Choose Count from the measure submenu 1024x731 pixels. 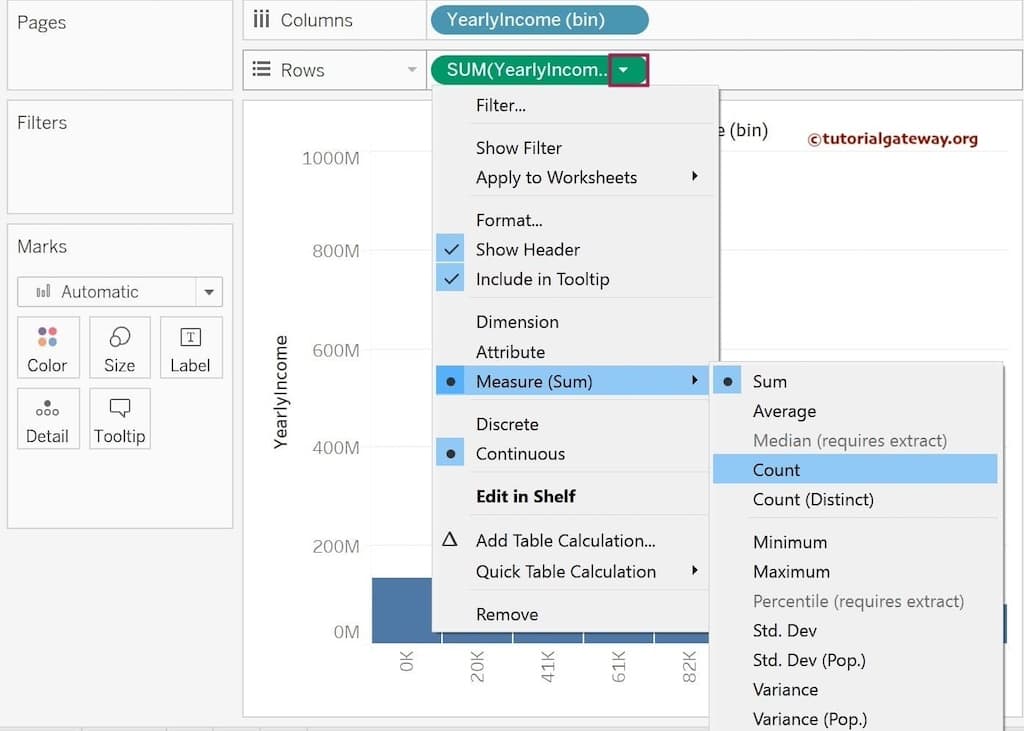(x=776, y=470)
